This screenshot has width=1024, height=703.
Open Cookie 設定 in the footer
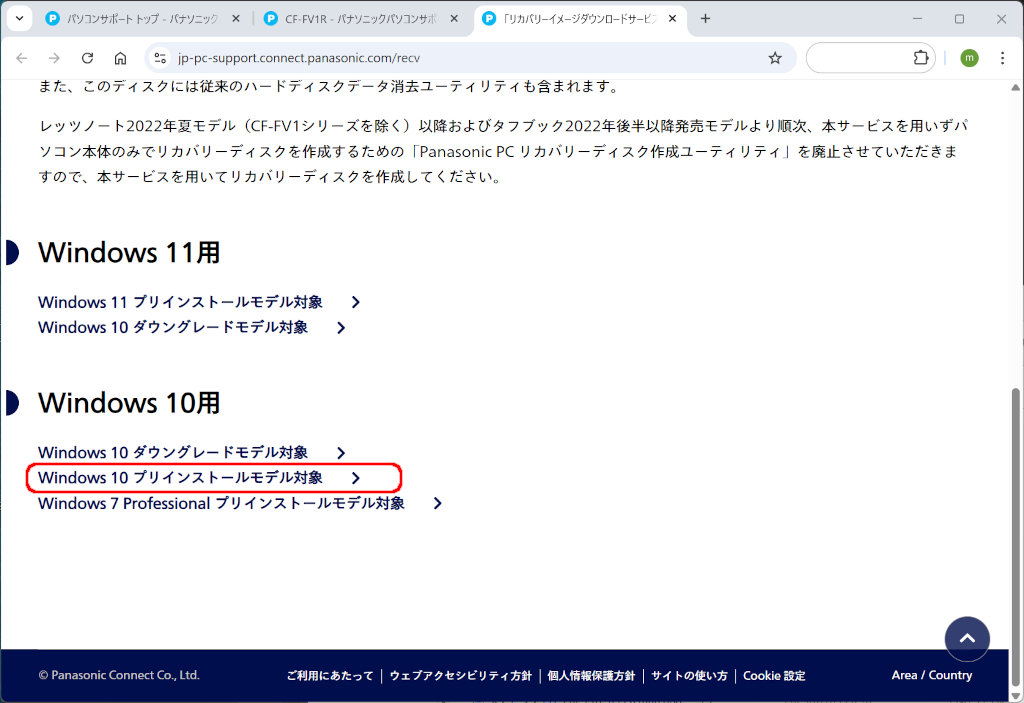[x=774, y=676]
